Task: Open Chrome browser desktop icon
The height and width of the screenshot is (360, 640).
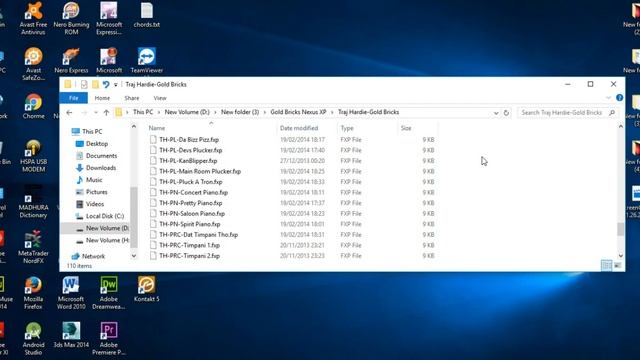Action: (33, 106)
